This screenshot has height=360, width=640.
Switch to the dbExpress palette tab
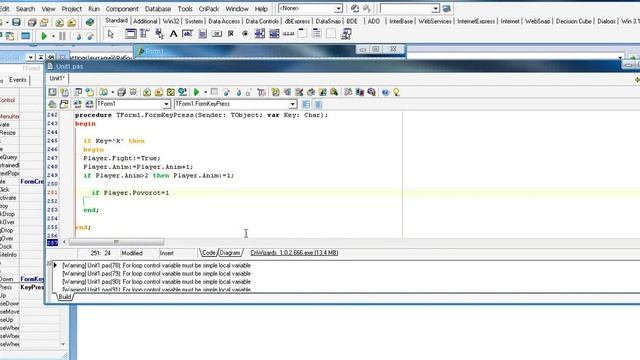coord(297,21)
